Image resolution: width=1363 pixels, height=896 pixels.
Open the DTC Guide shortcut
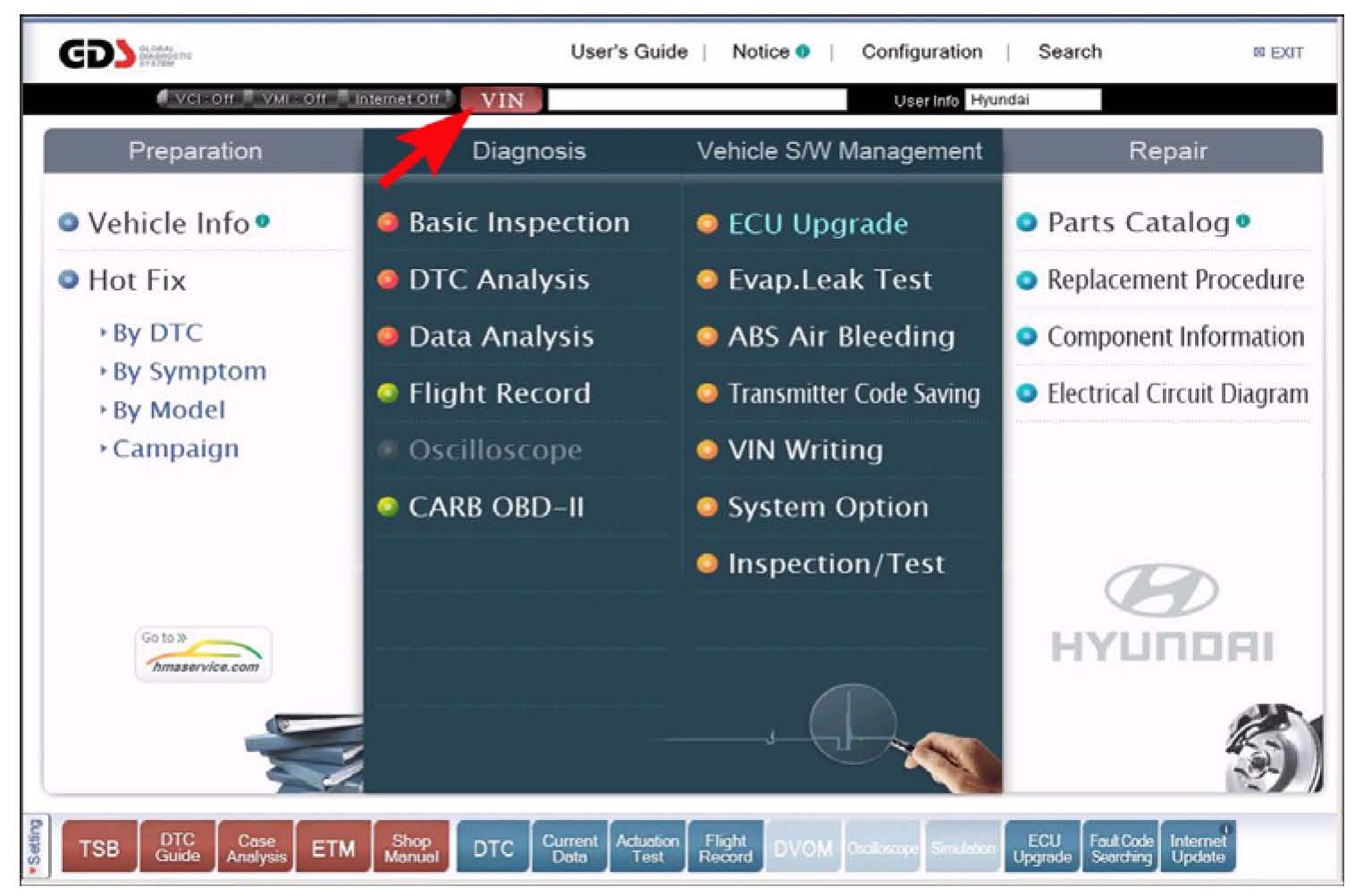(x=177, y=848)
